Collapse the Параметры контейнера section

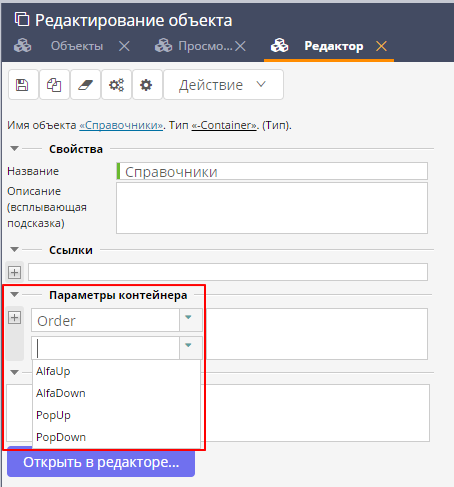point(14,294)
